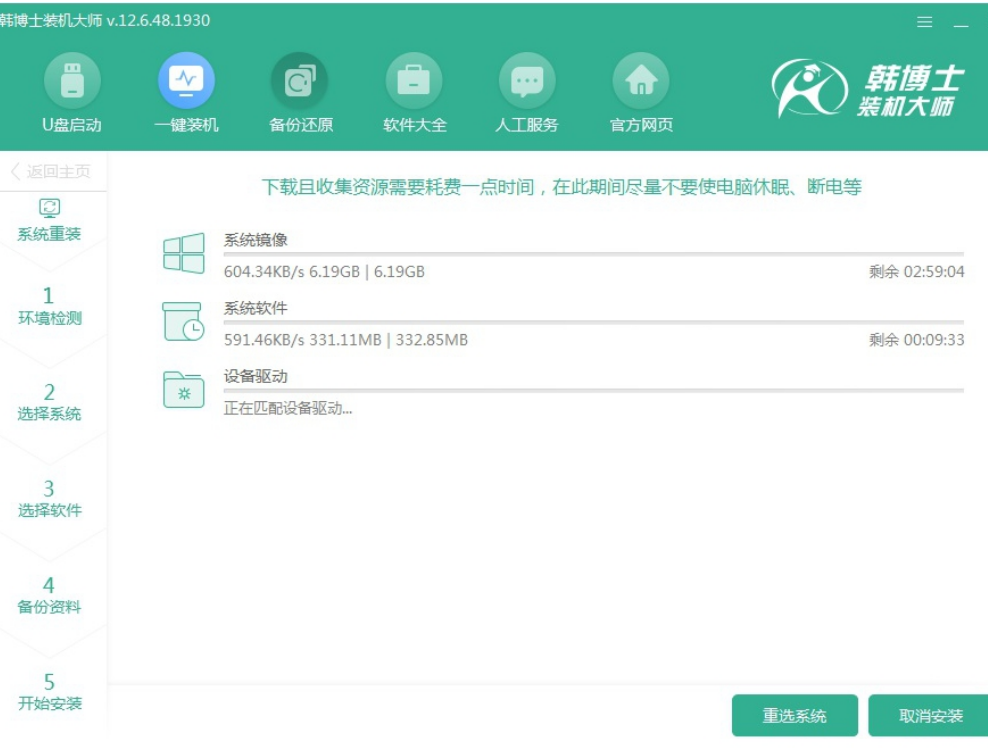Open the U盘启动 USB boot icon
This screenshot has width=988, height=751.
pos(72,82)
